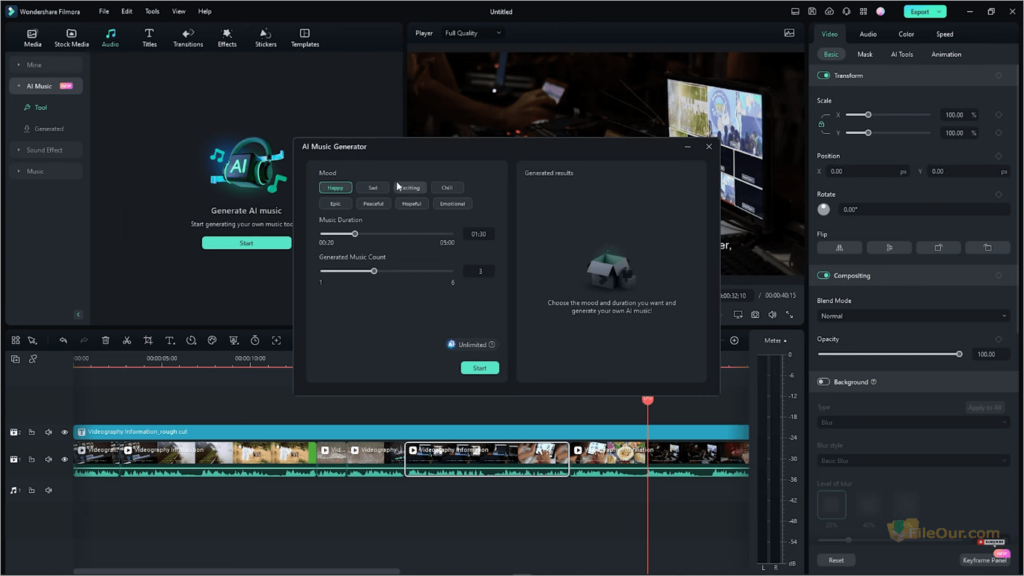This screenshot has height=576, width=1024.
Task: Click the Delete trash icon above timeline
Action: coord(105,341)
